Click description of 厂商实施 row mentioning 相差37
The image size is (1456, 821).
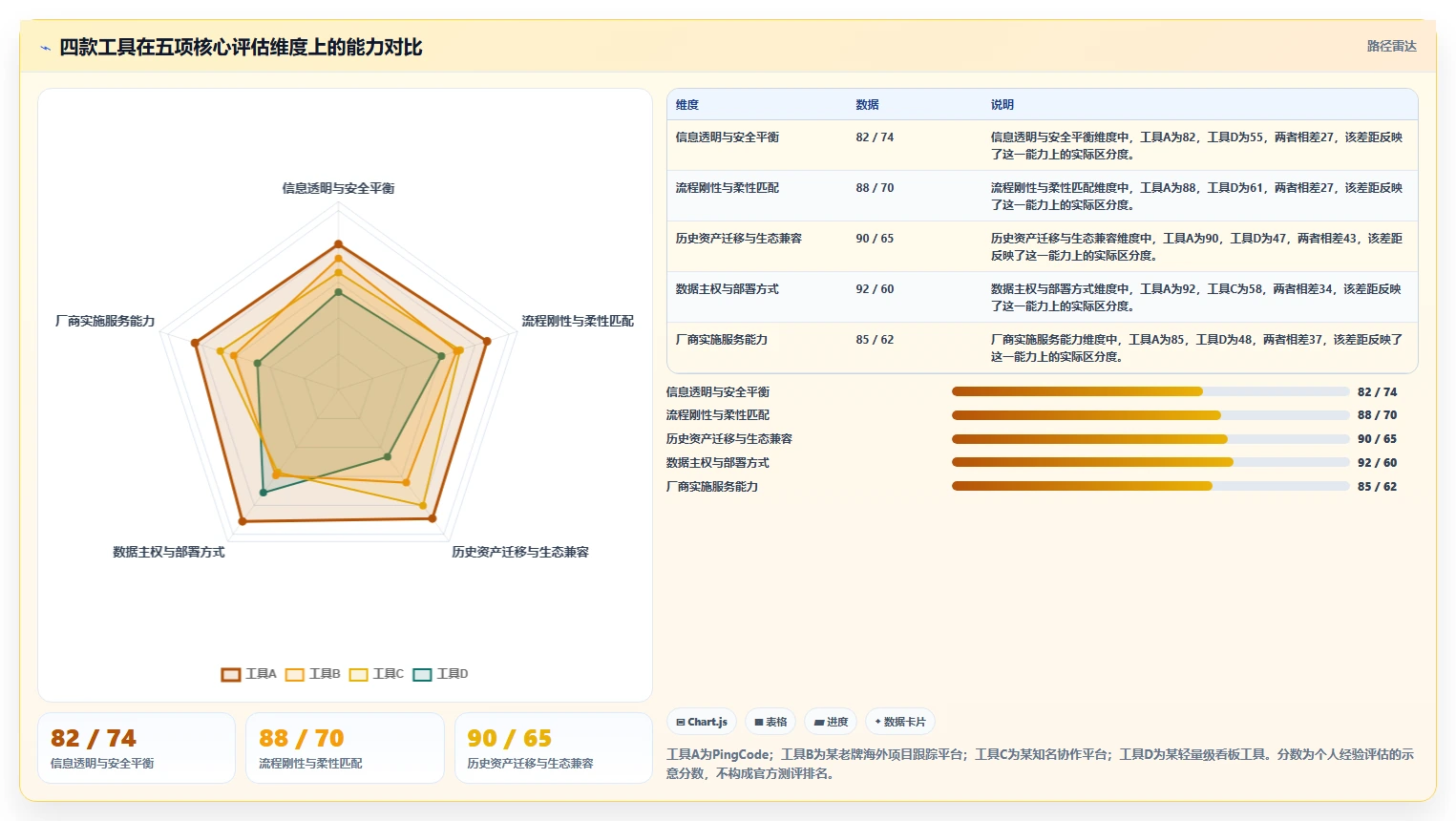1196,347
